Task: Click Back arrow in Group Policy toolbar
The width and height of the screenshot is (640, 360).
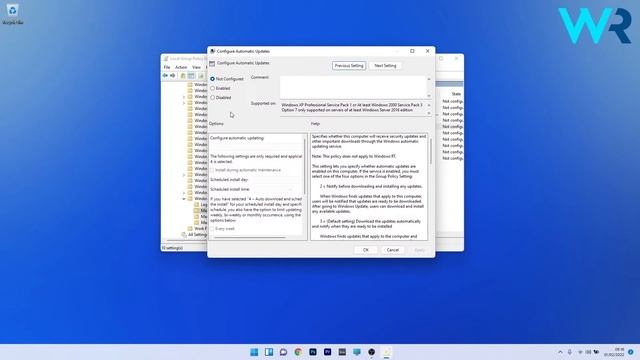Action: click(165, 76)
